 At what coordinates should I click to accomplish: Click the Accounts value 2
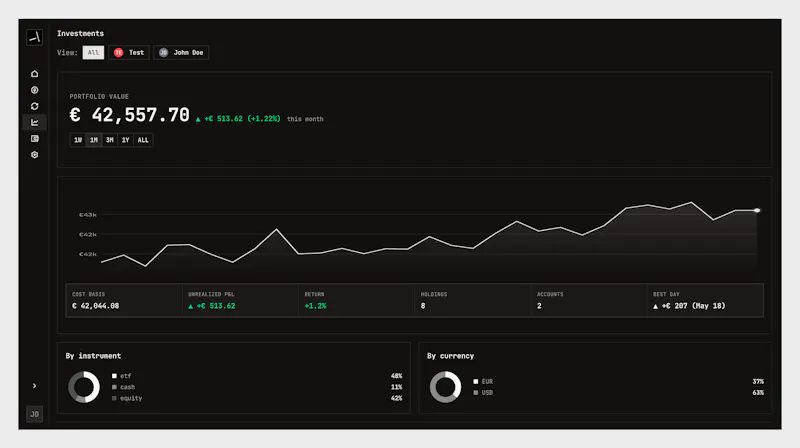click(x=539, y=306)
